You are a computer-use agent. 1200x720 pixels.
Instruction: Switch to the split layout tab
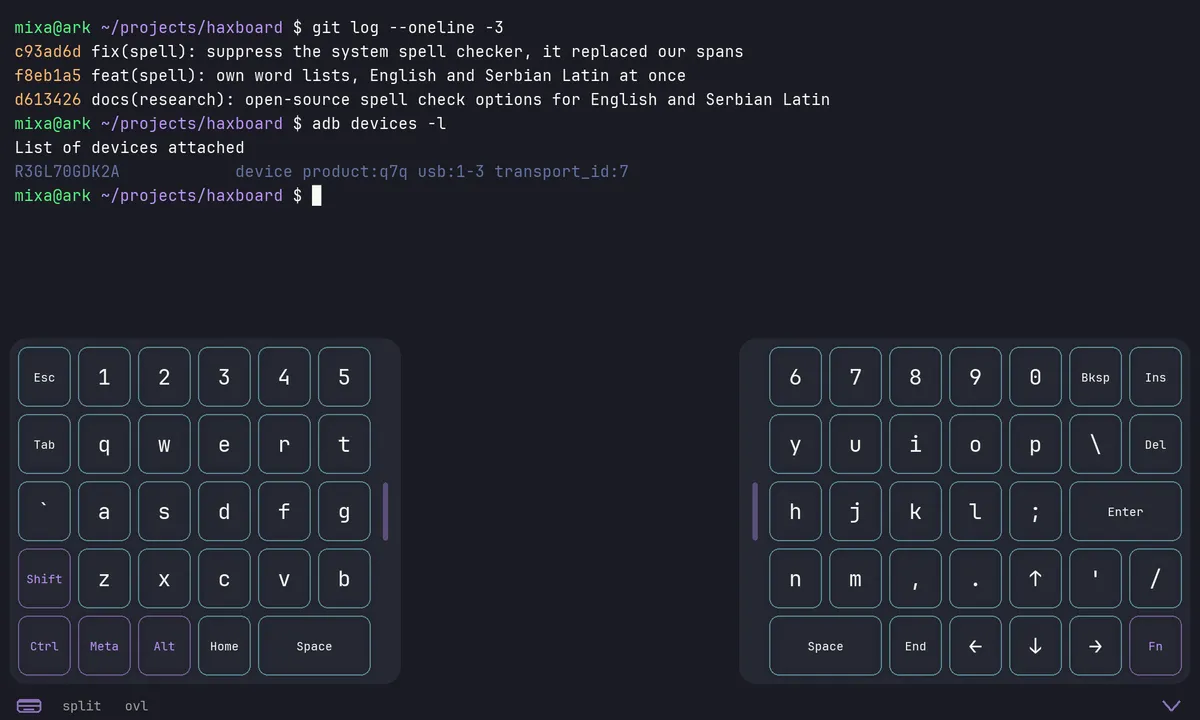tap(82, 706)
